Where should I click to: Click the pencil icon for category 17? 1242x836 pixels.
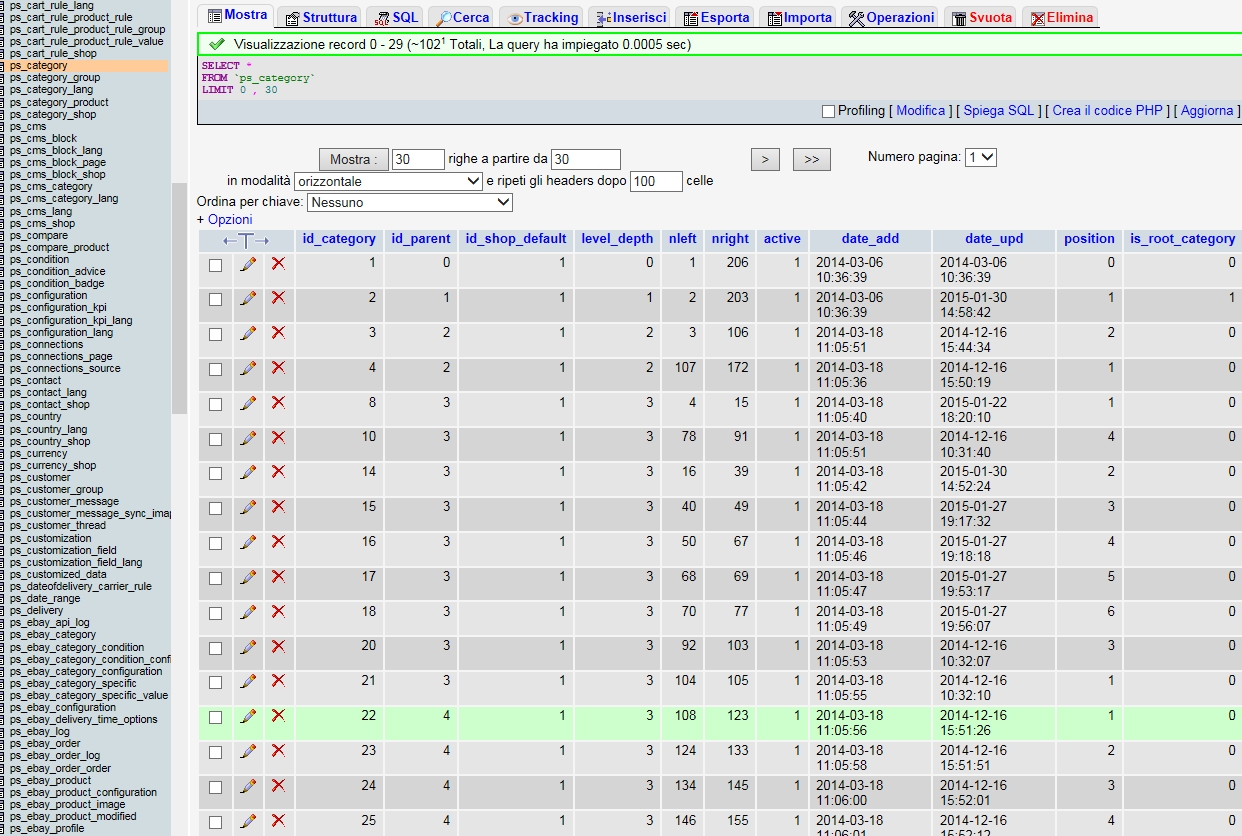(x=248, y=577)
